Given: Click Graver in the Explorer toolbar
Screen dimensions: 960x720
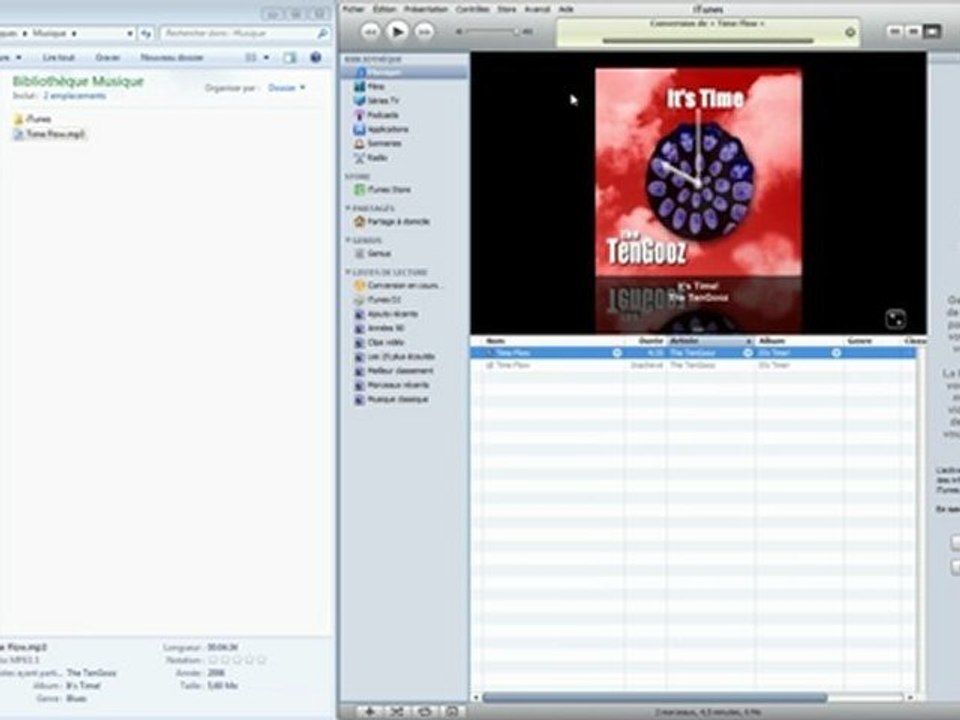Looking at the screenshot, I should coord(108,58).
